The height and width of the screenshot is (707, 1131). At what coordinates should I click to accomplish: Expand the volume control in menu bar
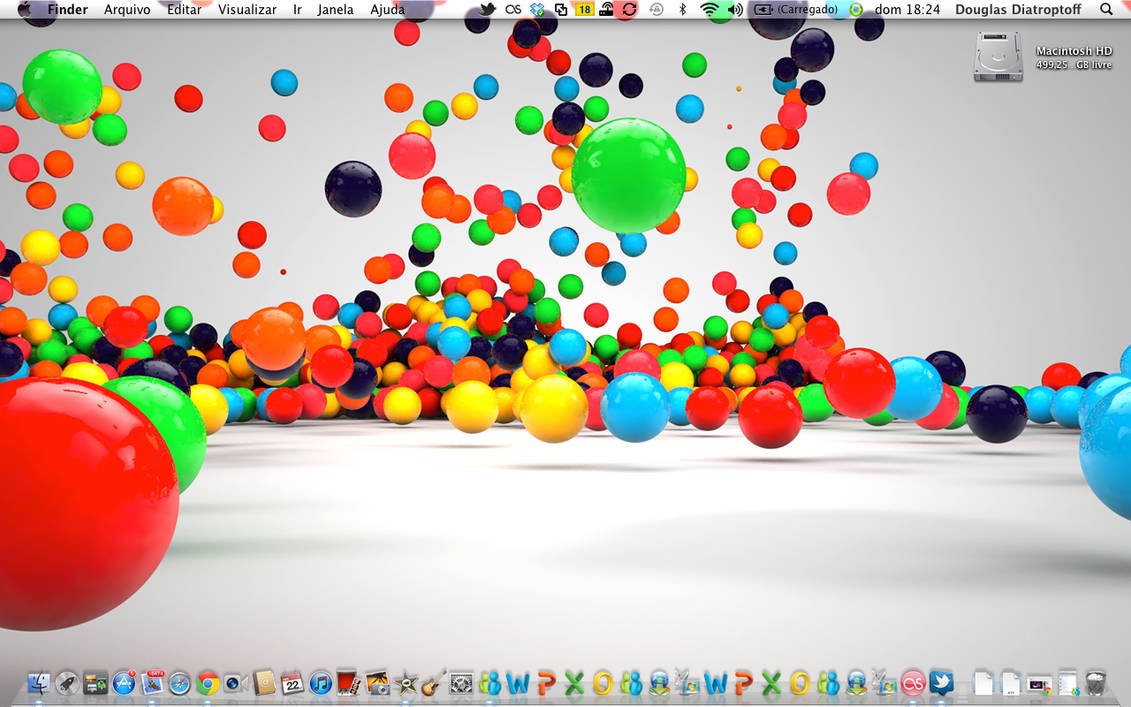735,9
